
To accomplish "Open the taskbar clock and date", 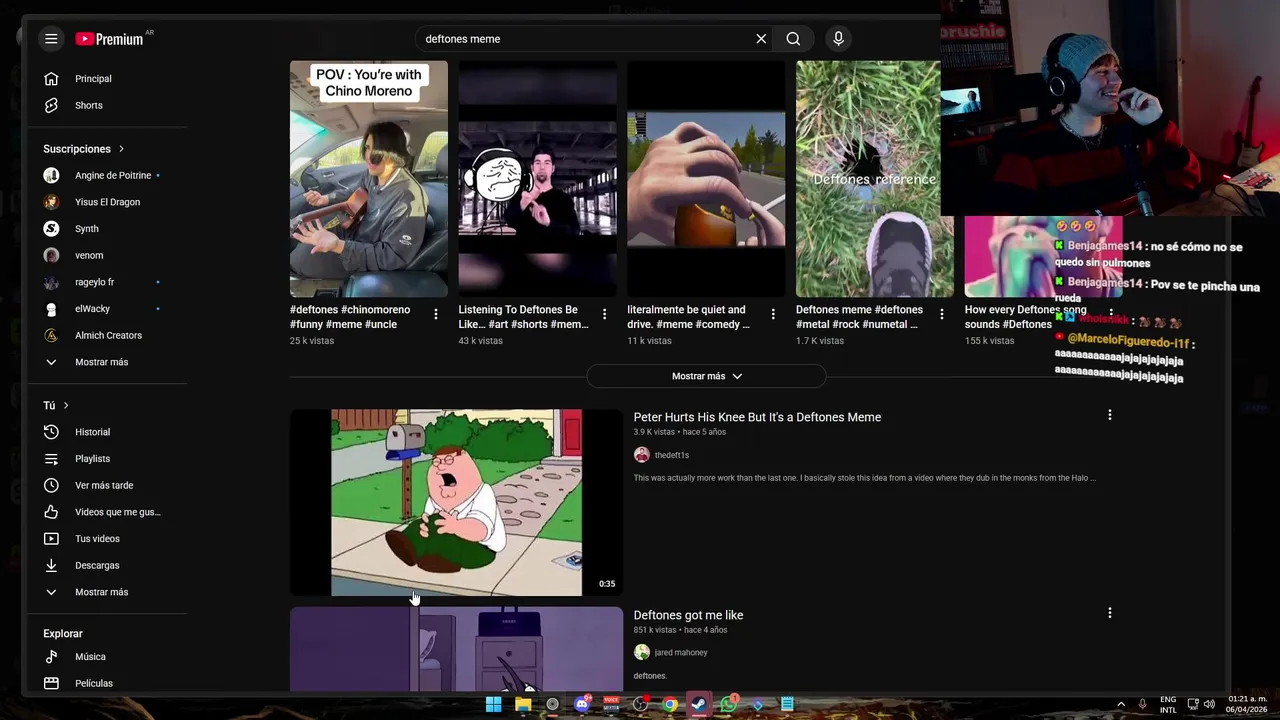I will tap(1247, 704).
